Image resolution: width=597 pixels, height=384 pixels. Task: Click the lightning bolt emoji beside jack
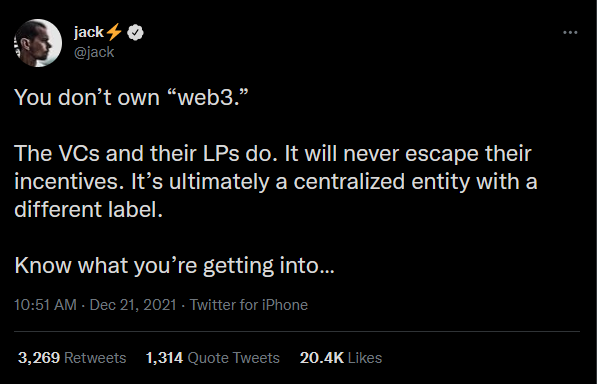[113, 32]
